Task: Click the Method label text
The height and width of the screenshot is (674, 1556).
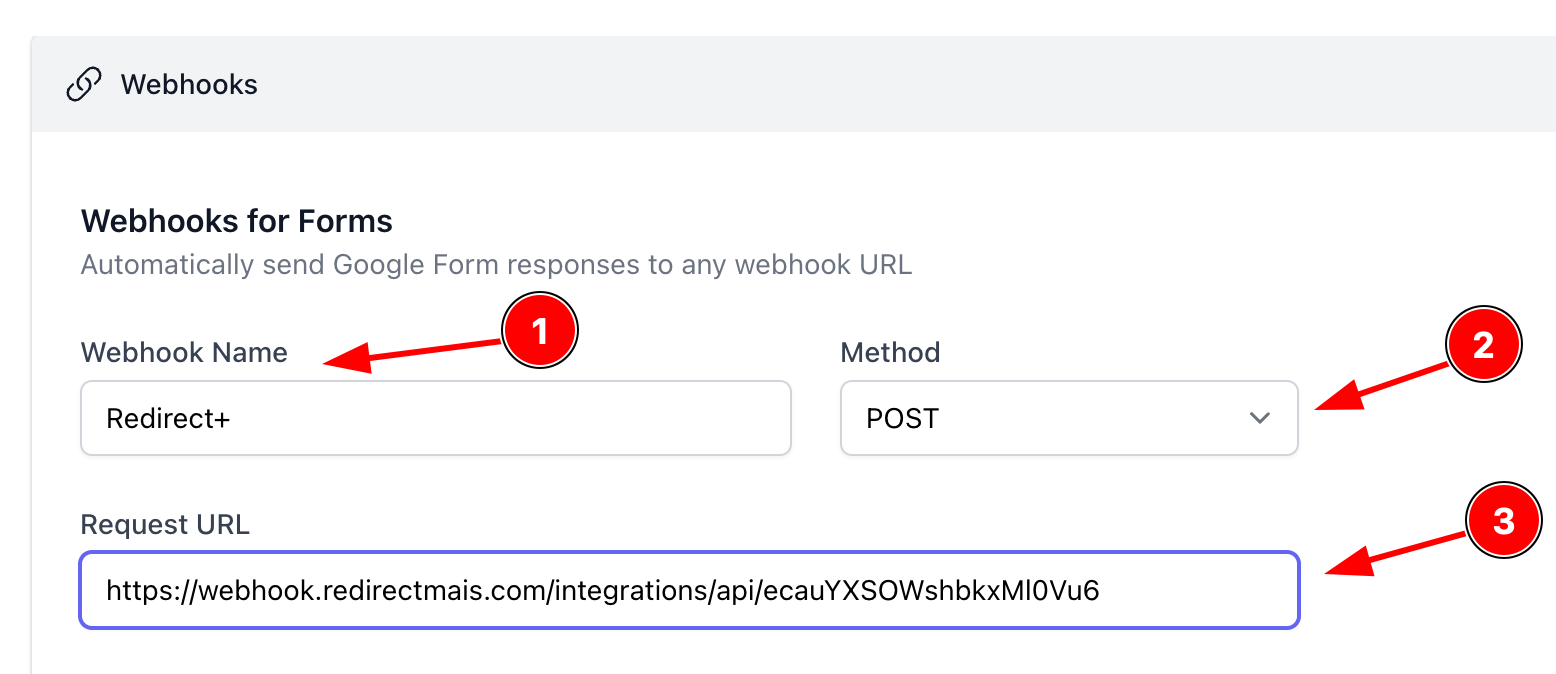Action: [890, 352]
